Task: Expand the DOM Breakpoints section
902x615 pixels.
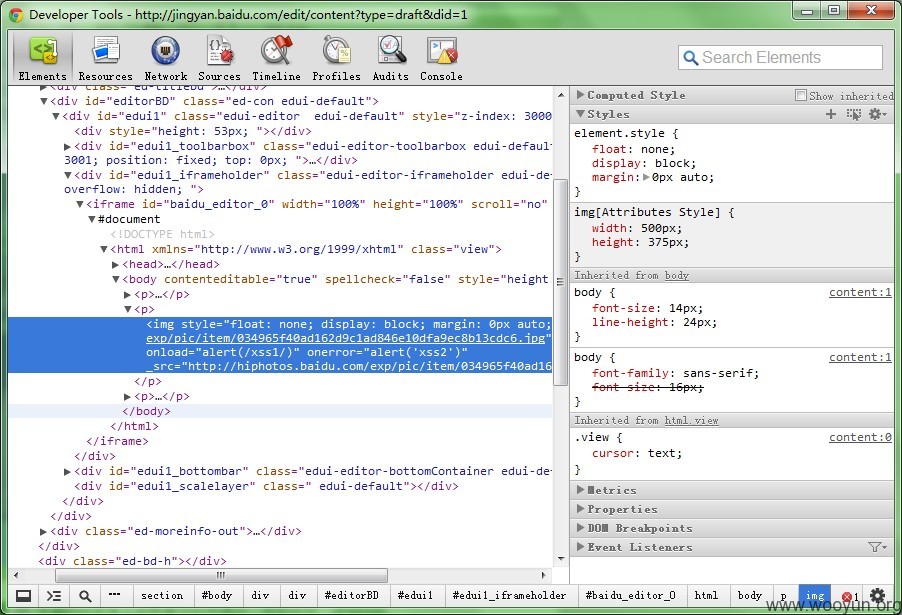Action: tap(580, 528)
